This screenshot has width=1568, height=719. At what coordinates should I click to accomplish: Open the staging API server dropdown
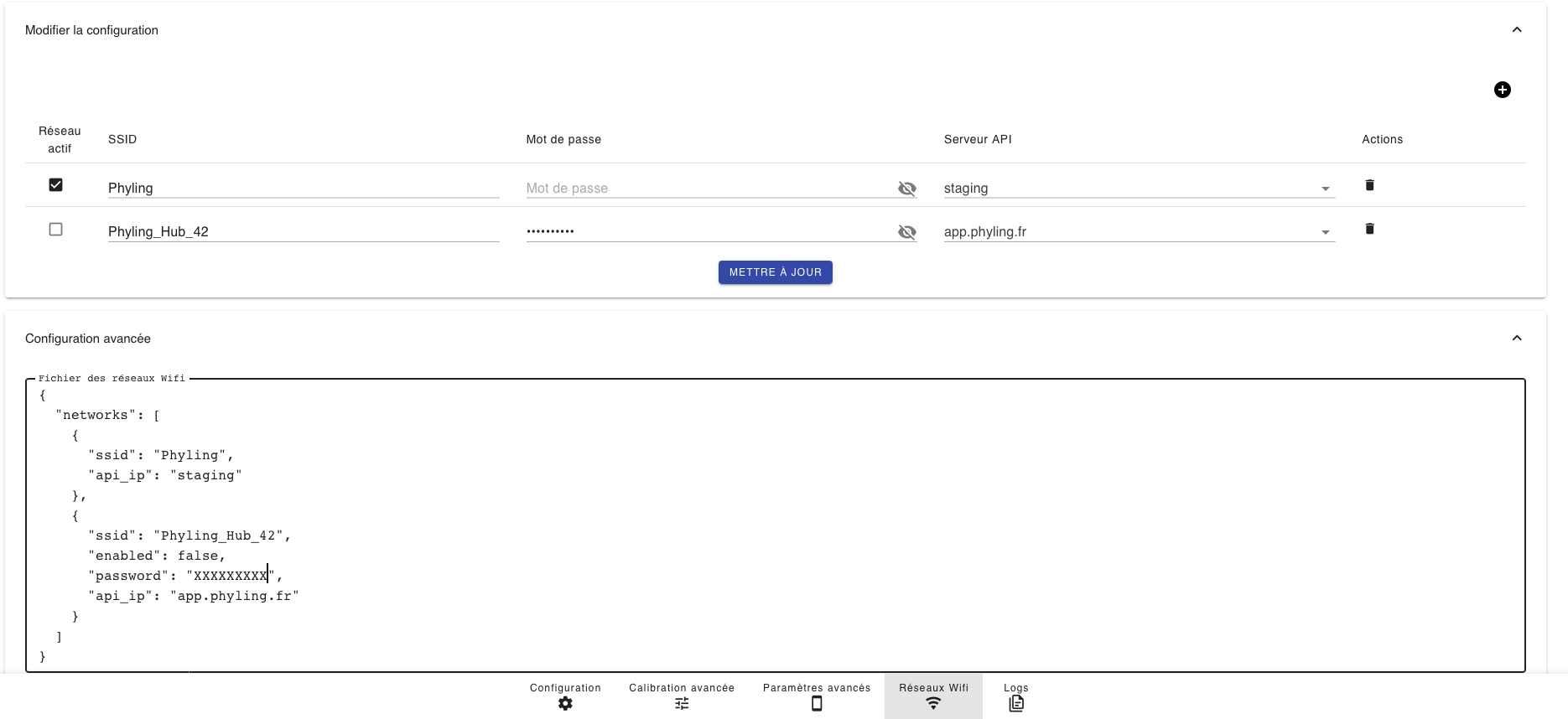pyautogui.click(x=1139, y=189)
